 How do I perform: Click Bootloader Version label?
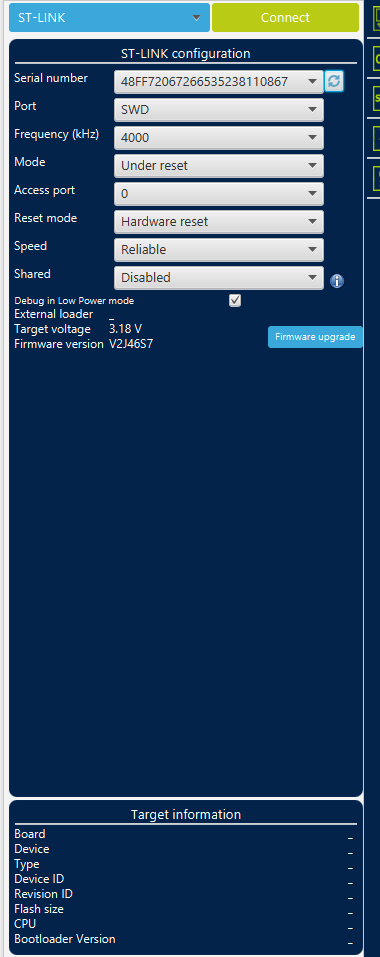(x=65, y=939)
